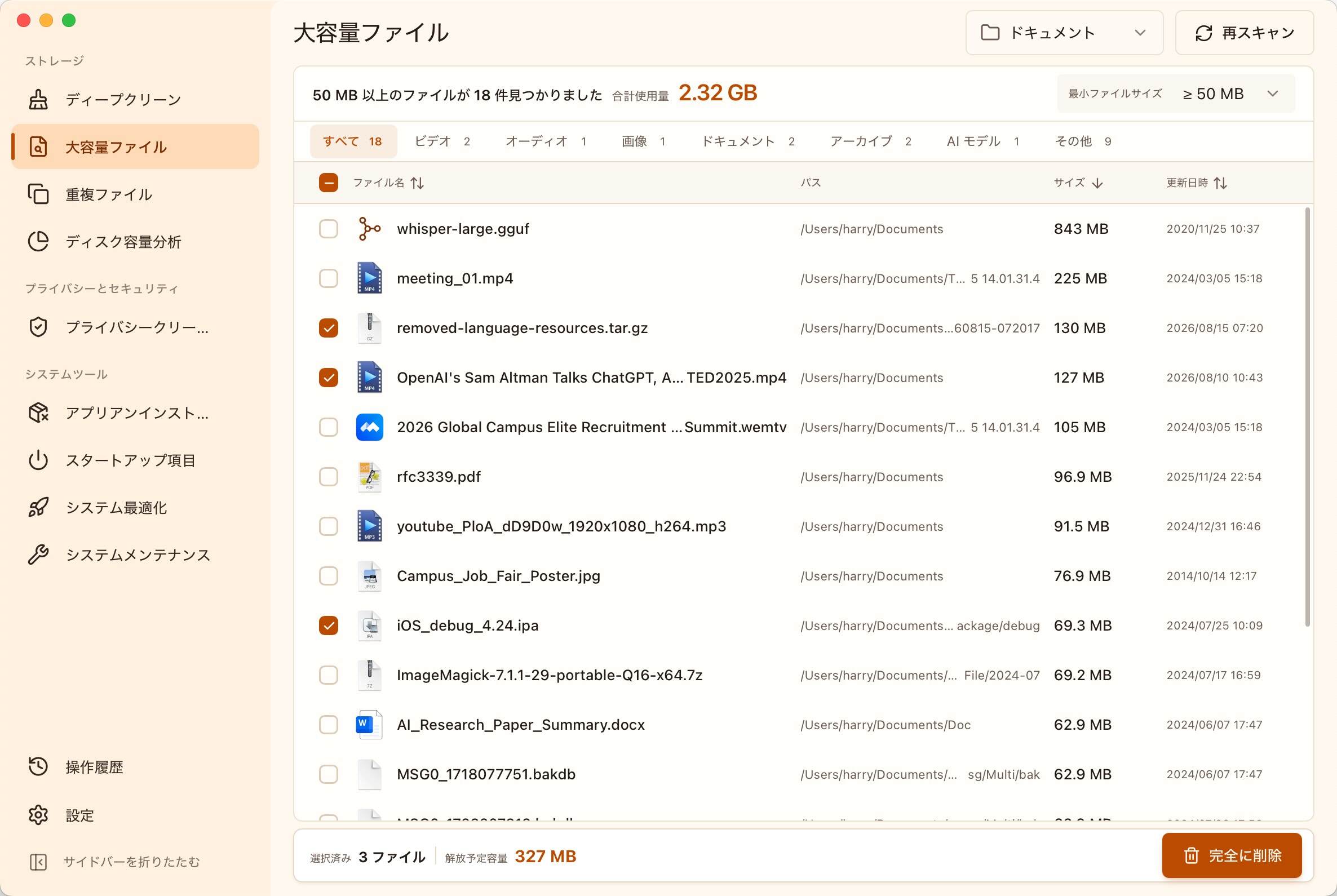The image size is (1337, 896).
Task: Switch to the AI モデル tab
Action: 982,141
